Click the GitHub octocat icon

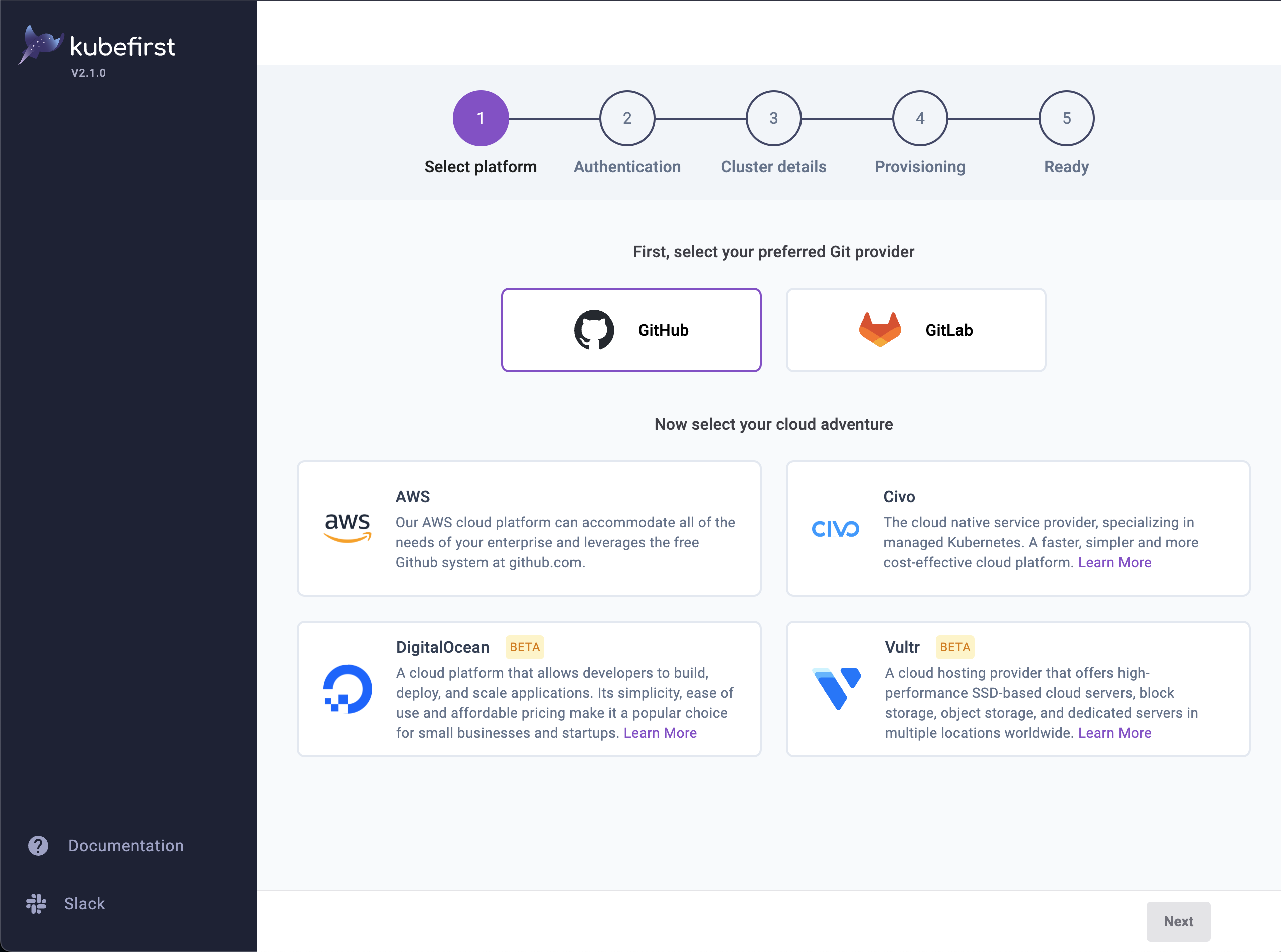pyautogui.click(x=595, y=330)
